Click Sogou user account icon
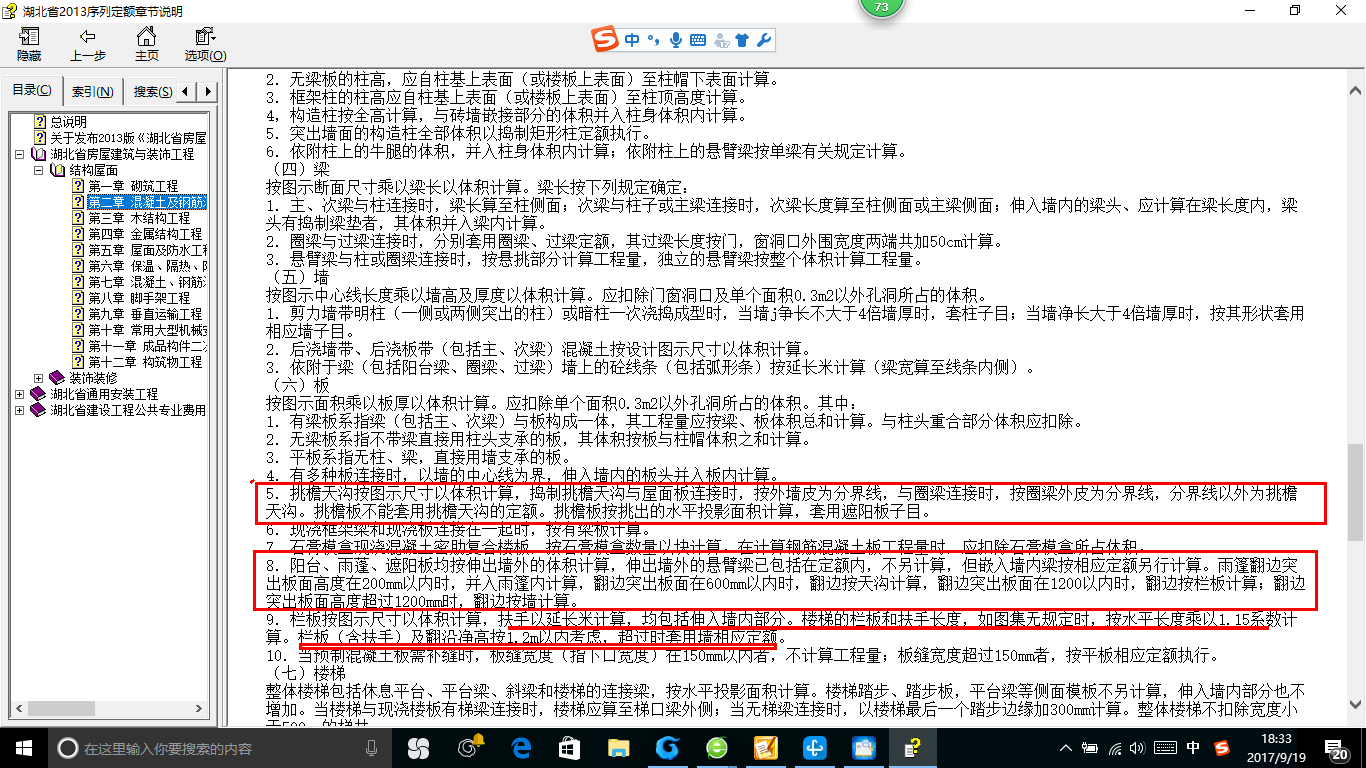This screenshot has height=768, width=1366. [721, 40]
